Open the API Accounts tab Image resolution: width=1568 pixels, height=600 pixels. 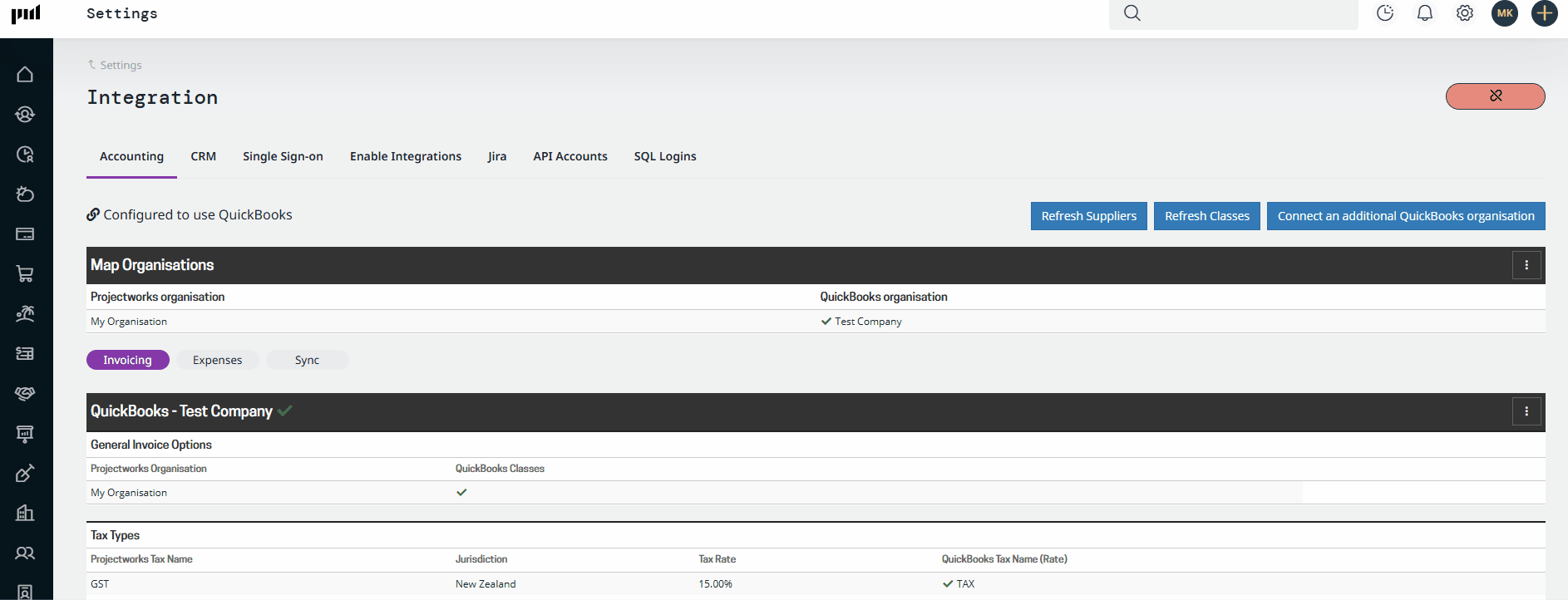(570, 156)
